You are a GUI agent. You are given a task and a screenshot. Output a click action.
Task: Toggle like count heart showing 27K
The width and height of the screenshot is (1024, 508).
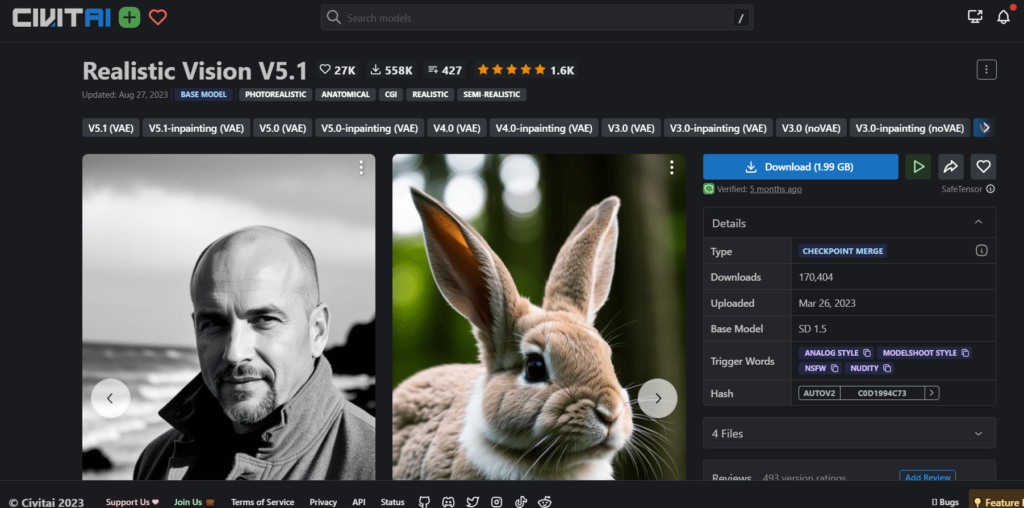(337, 70)
